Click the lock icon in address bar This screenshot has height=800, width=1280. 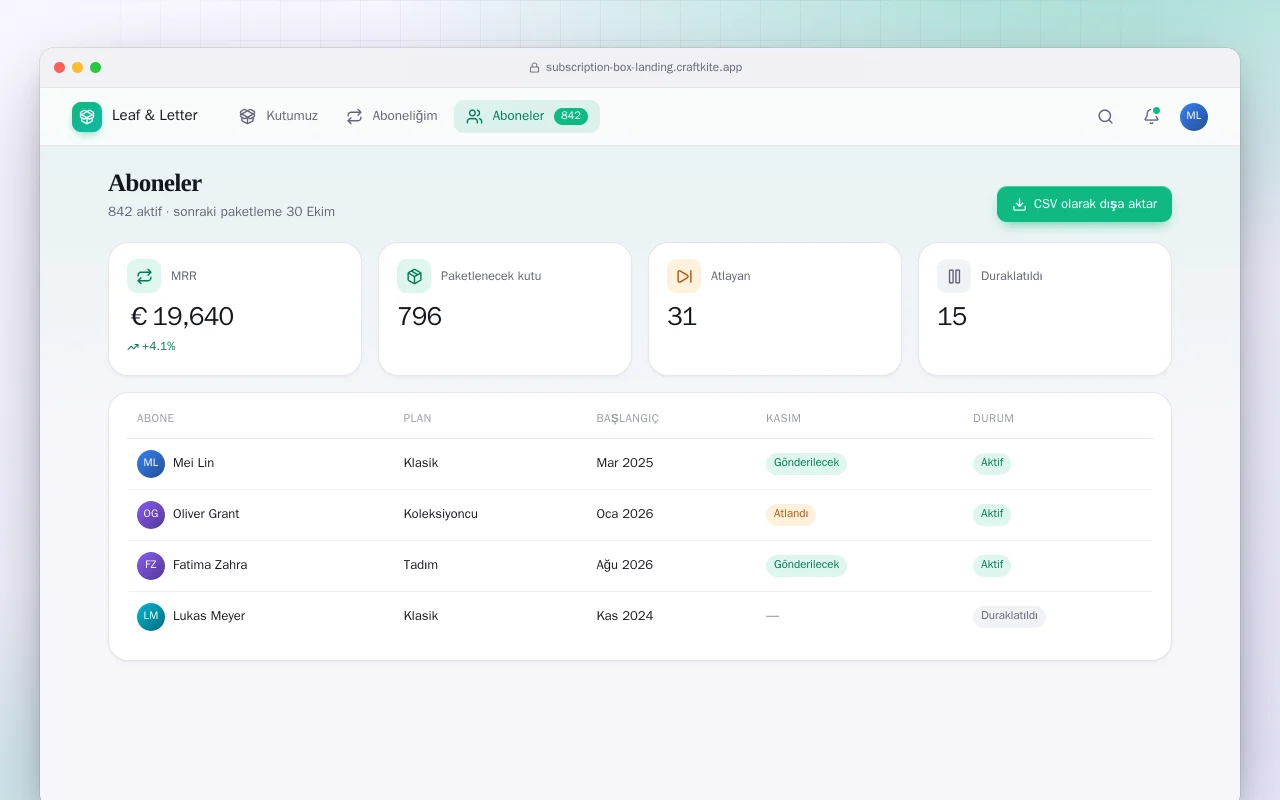[534, 68]
